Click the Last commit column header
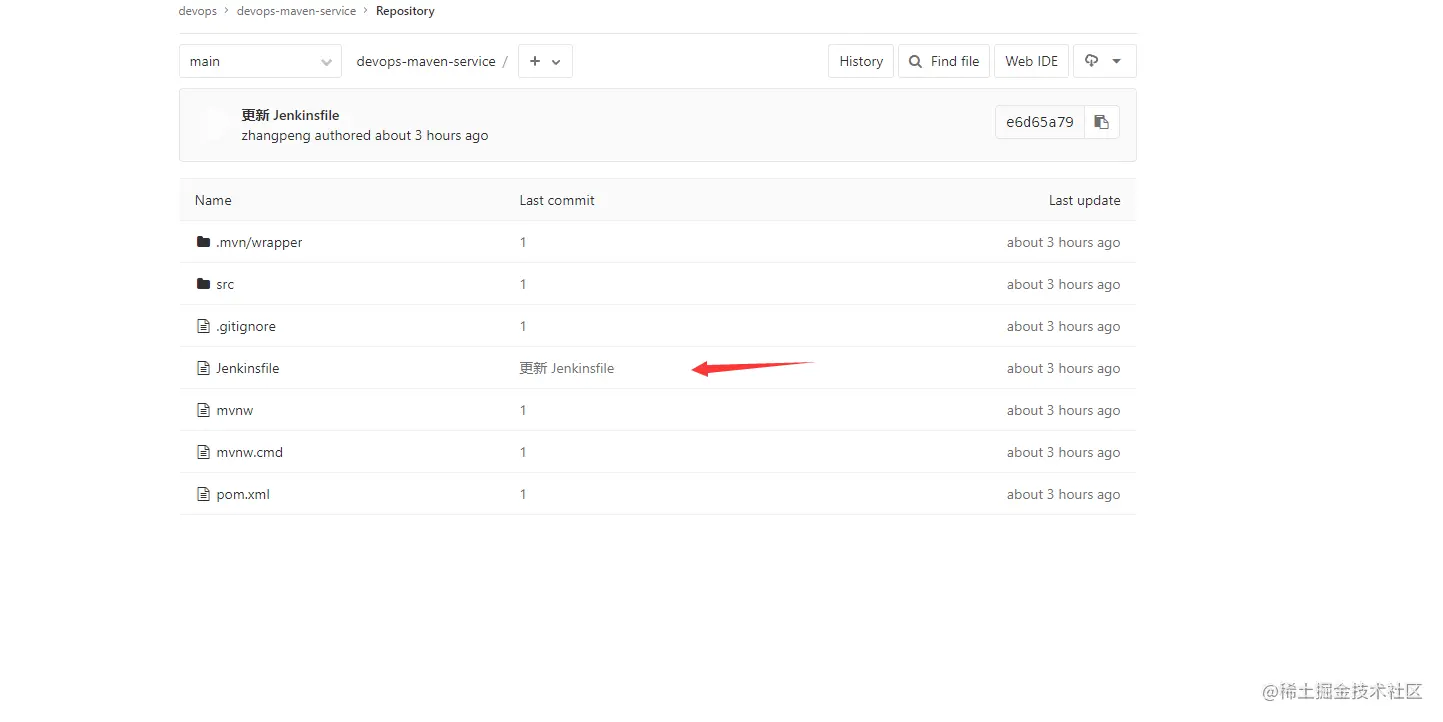Viewport: 1443px width, 722px height. (x=557, y=200)
